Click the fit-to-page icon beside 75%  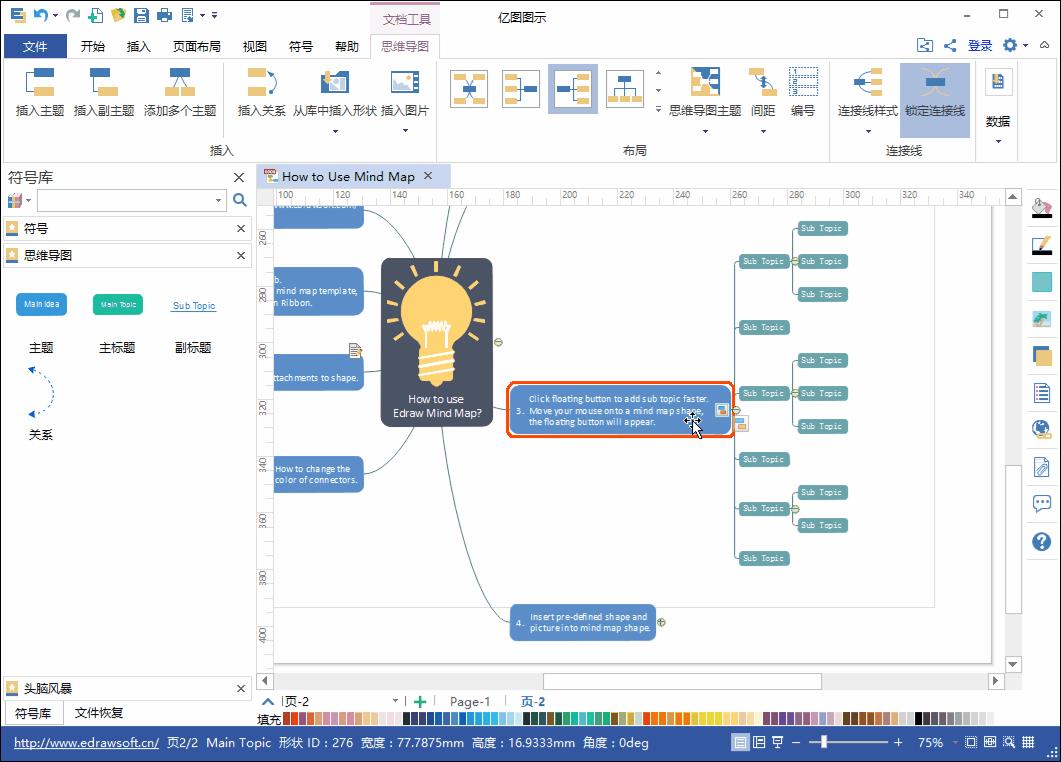pos(971,742)
